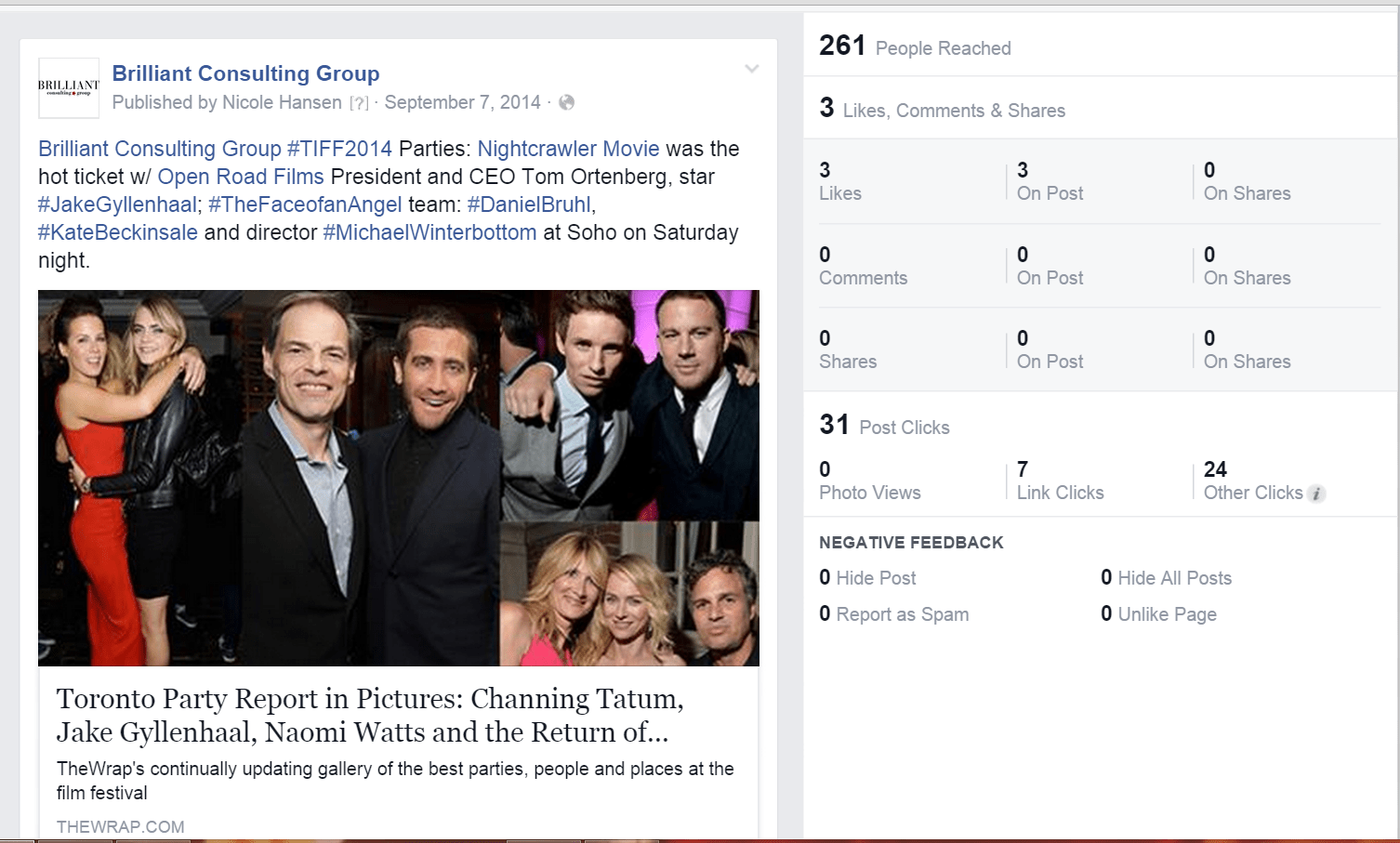Click the #KateBeckinsale hashtag

click(x=118, y=232)
